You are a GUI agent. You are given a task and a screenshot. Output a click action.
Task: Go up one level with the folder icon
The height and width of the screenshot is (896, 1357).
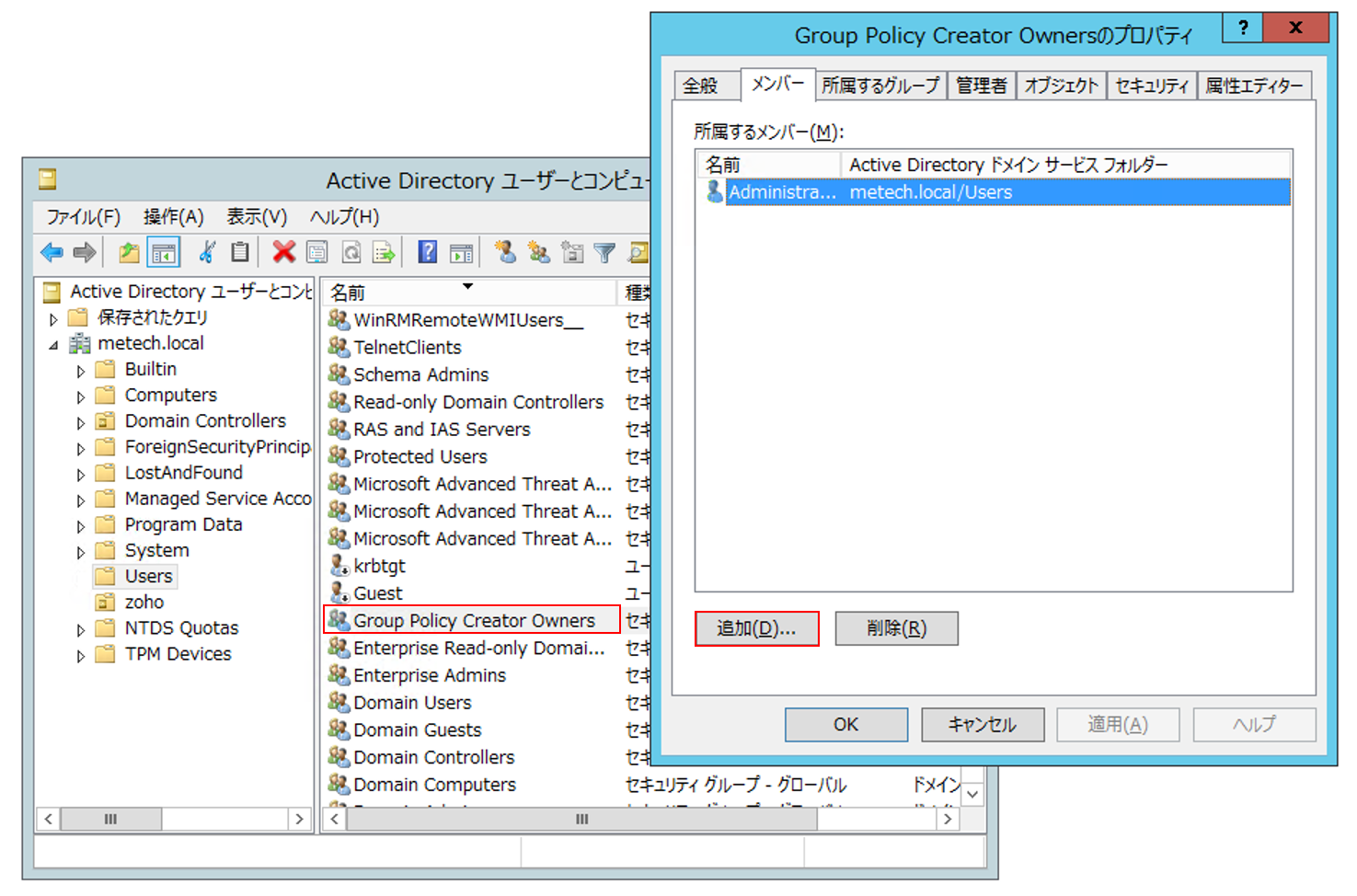(129, 252)
